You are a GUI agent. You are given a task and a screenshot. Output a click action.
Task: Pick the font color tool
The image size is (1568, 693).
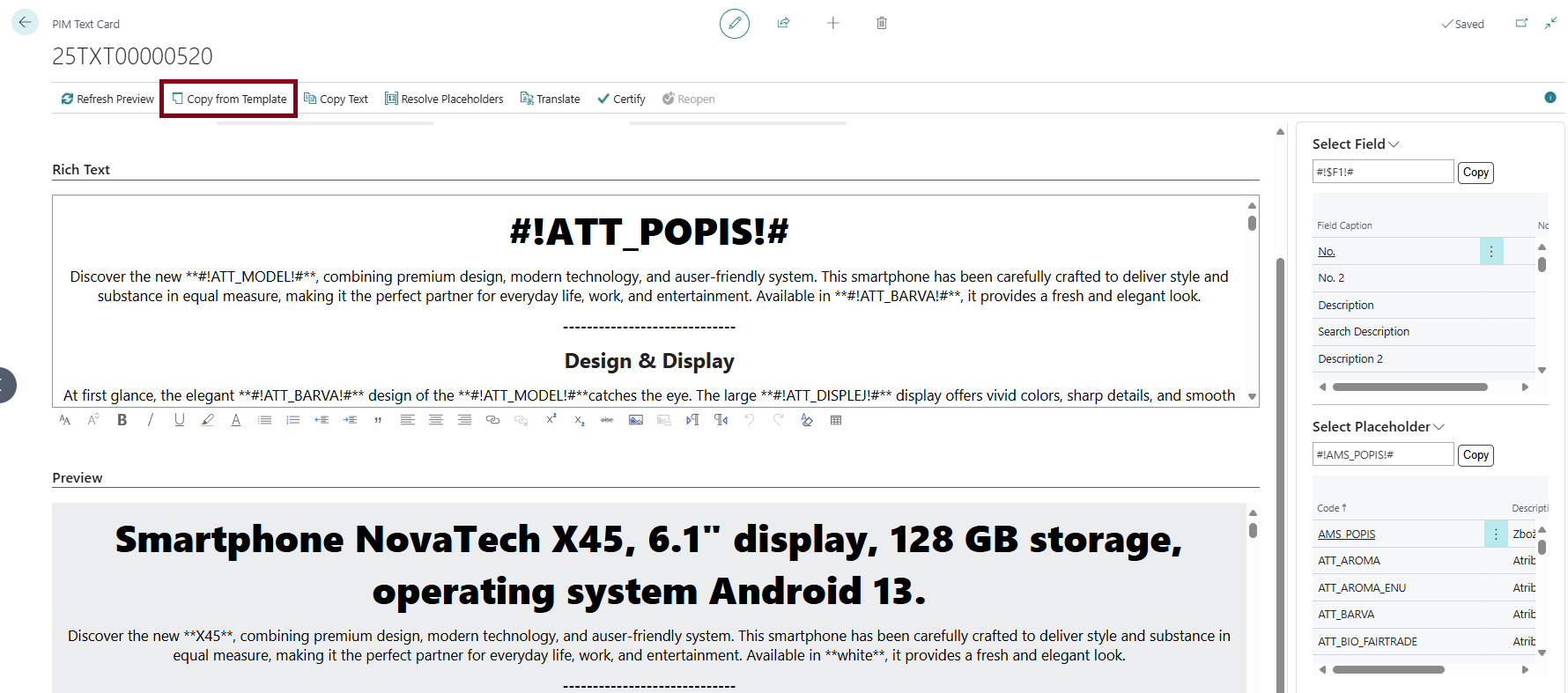coord(236,420)
